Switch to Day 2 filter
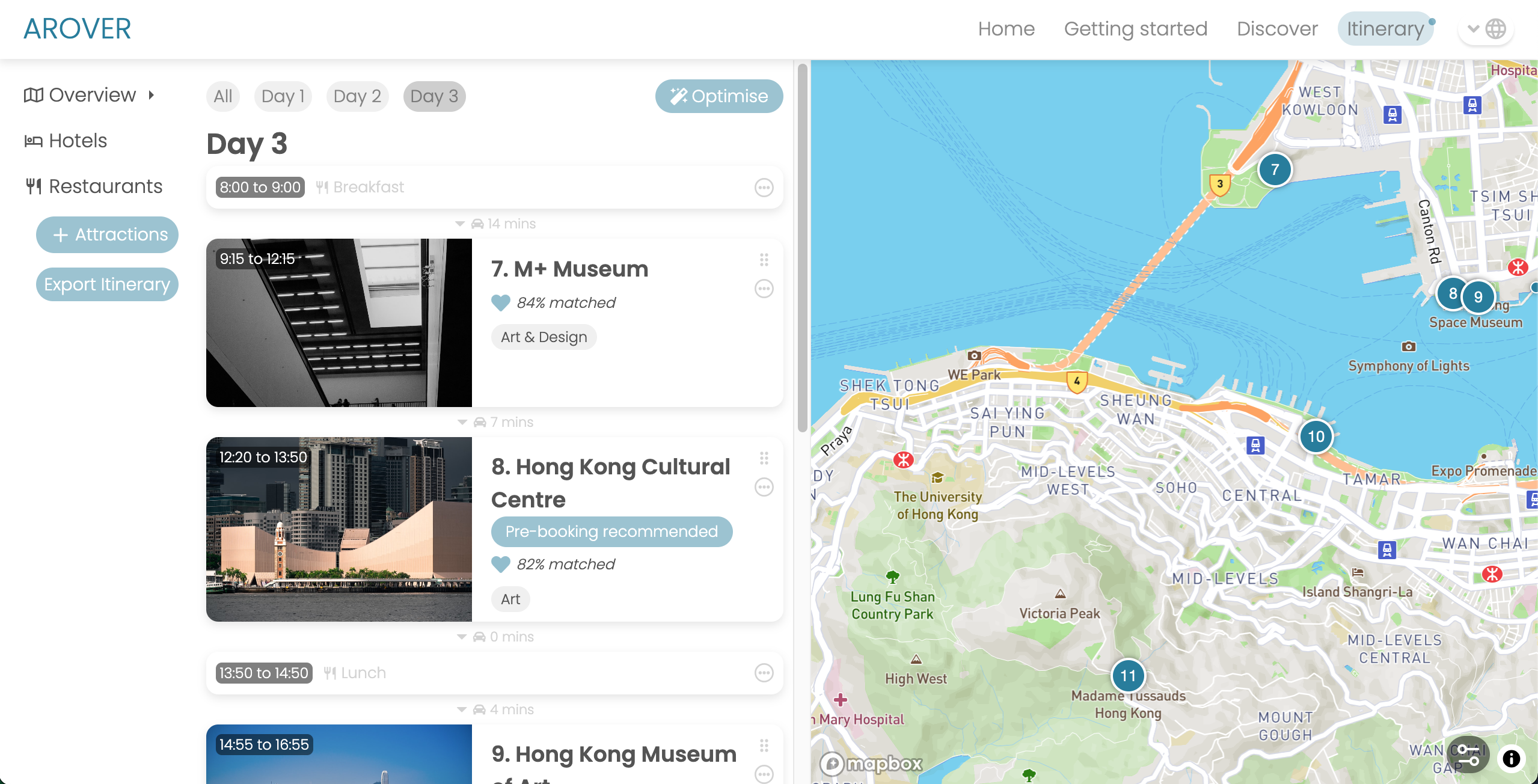Screen dimensions: 1538x784 (x=357, y=96)
